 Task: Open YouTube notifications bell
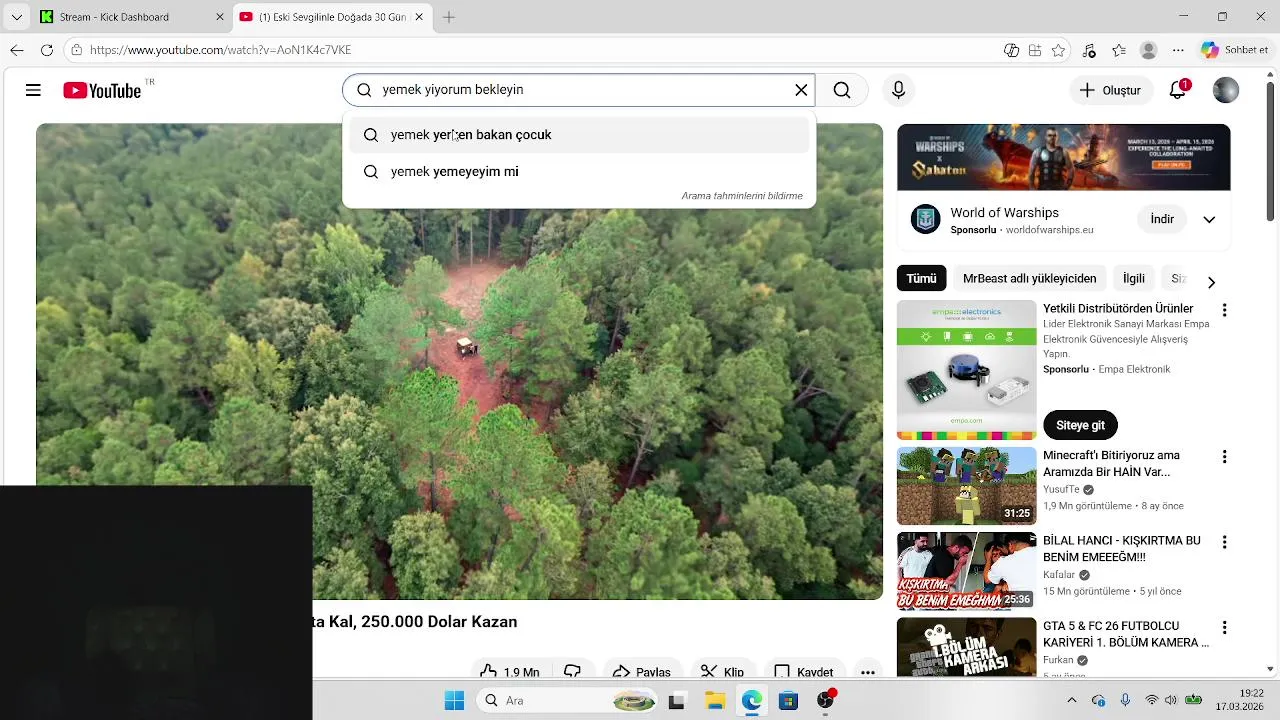(1178, 90)
